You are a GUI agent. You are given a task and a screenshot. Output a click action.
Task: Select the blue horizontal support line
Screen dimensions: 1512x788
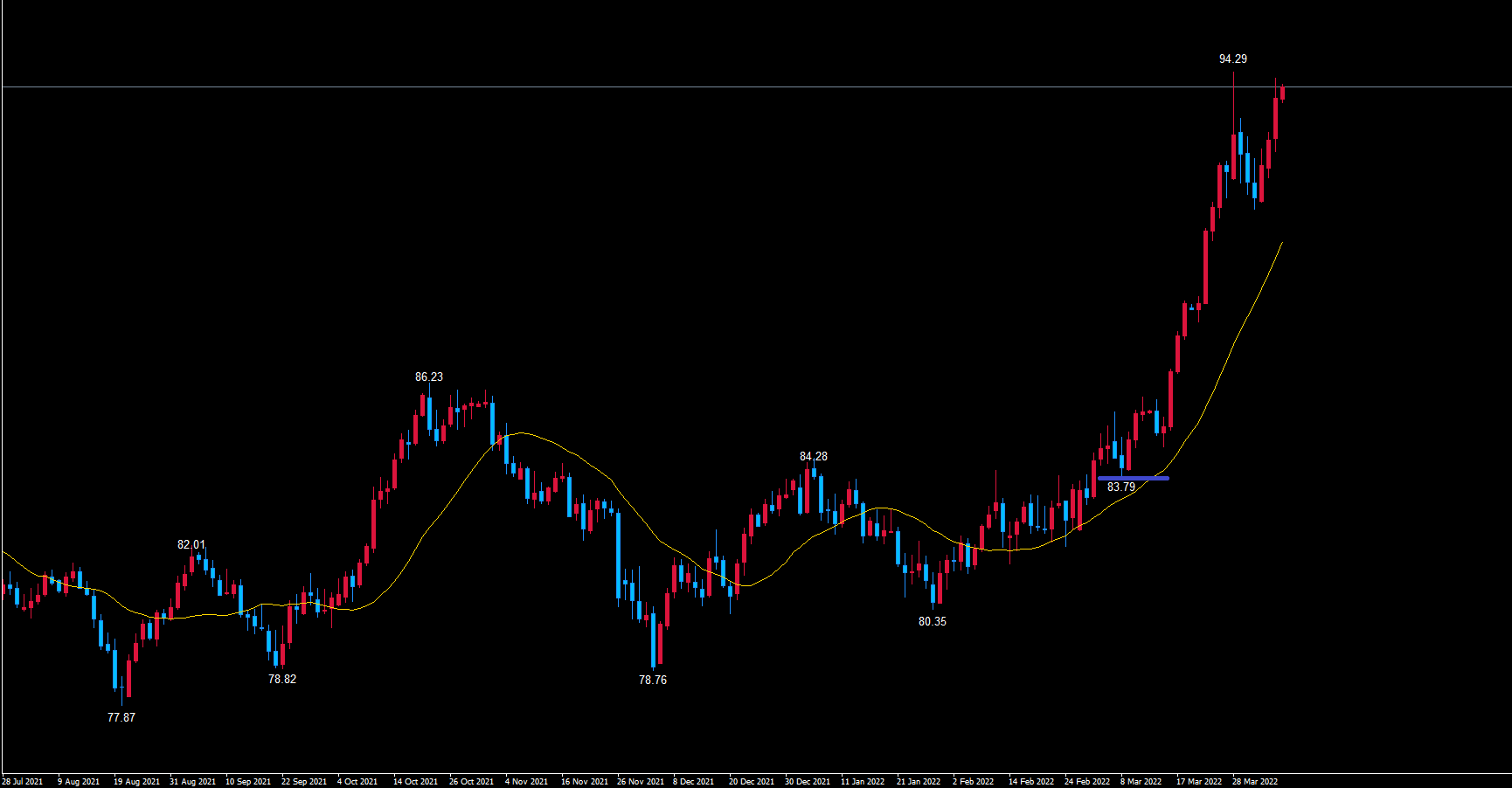tap(1133, 478)
